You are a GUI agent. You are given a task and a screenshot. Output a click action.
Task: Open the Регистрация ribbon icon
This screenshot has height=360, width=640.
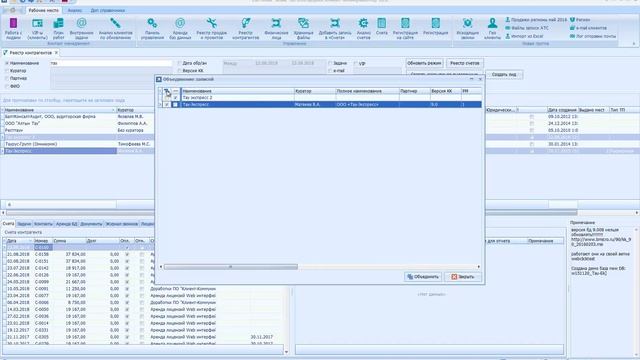[x=436, y=26]
